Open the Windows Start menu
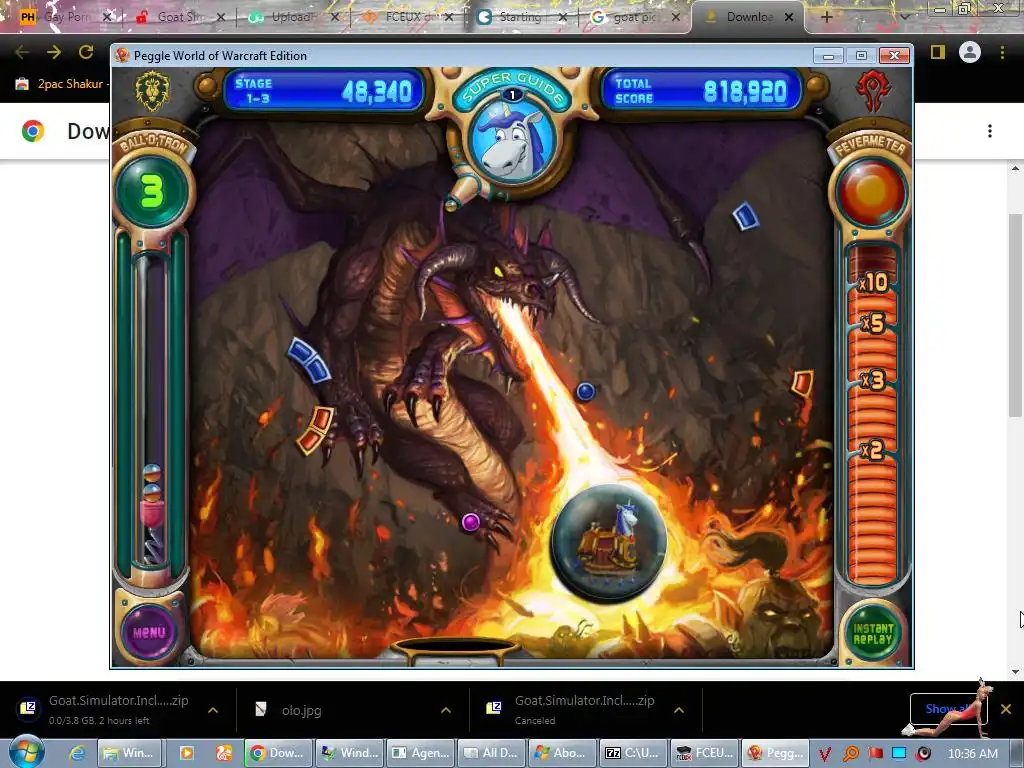This screenshot has height=768, width=1024. tap(27, 752)
